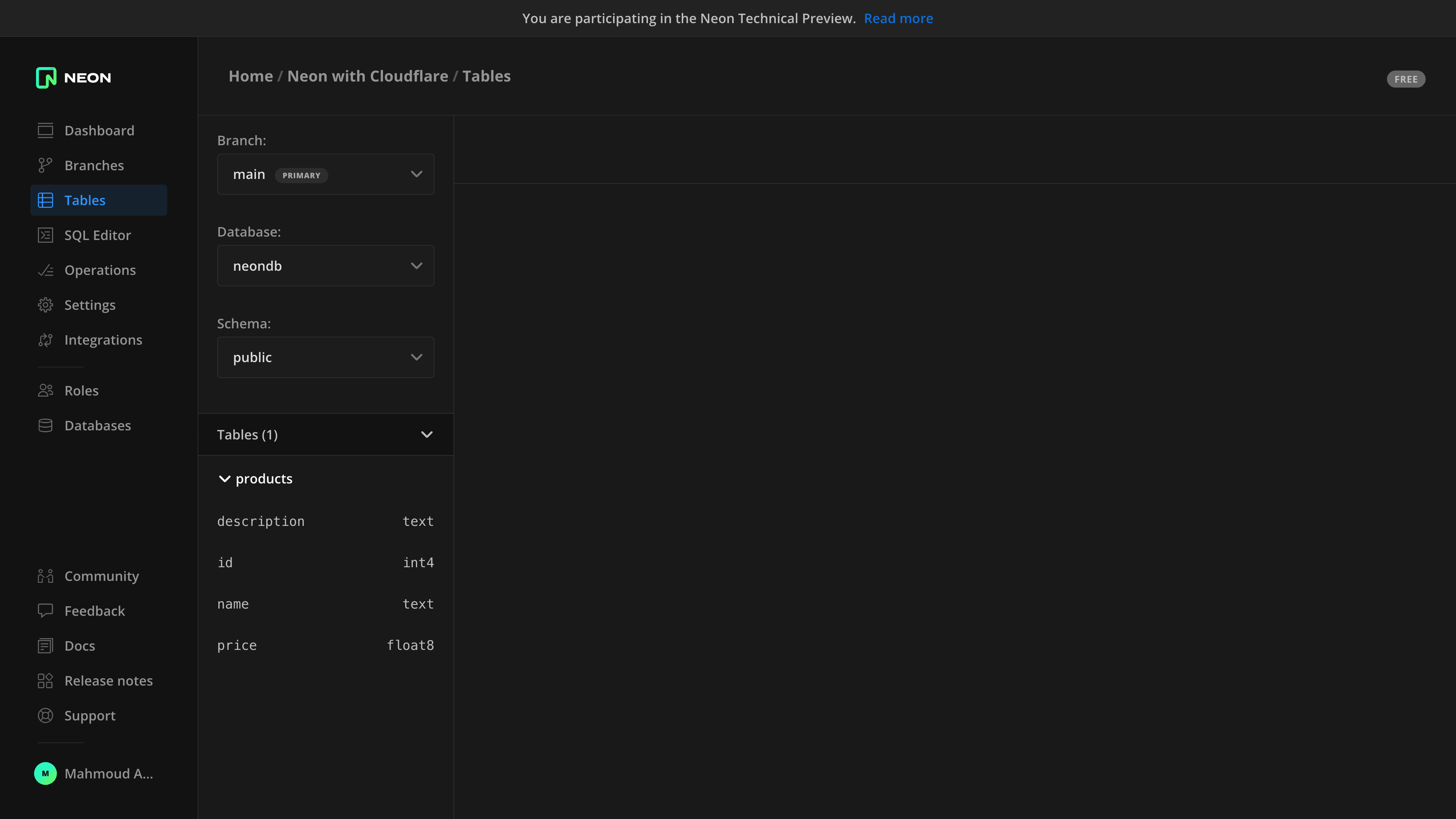1456x819 pixels.
Task: Go to Docs in the sidebar
Action: tap(80, 646)
